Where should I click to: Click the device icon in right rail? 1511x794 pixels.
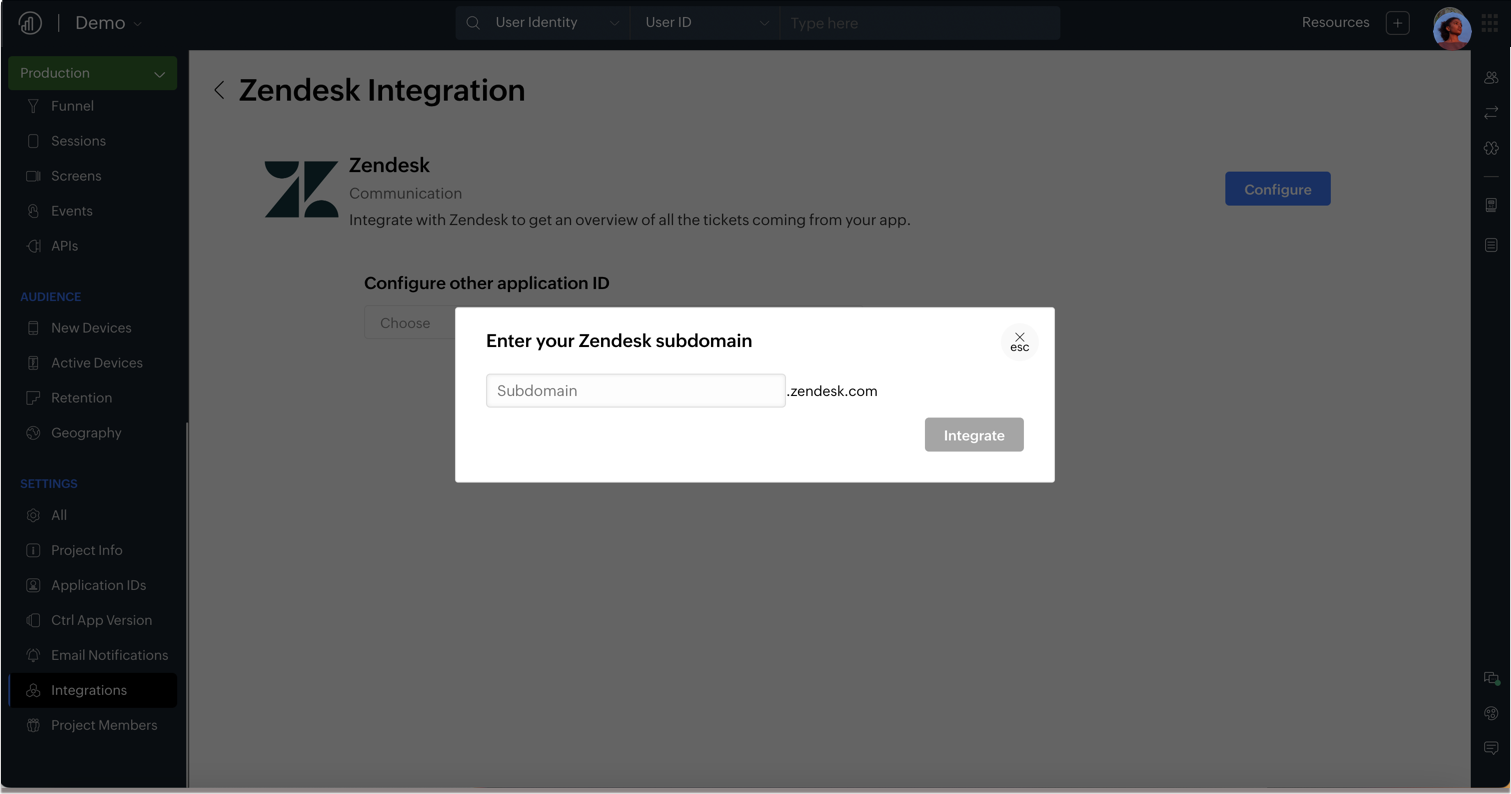pos(1491,205)
